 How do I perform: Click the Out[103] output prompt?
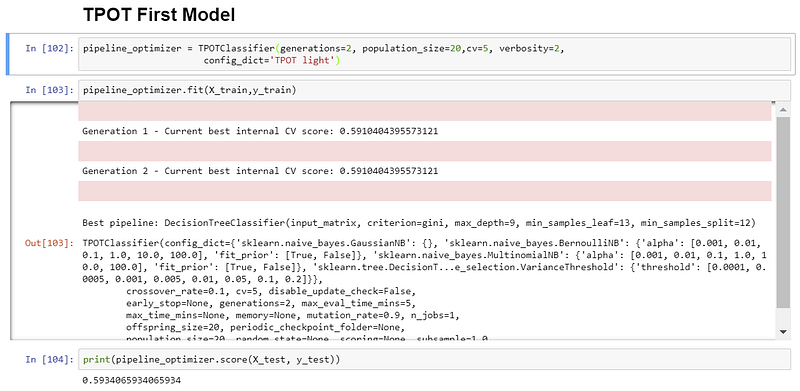(x=49, y=243)
